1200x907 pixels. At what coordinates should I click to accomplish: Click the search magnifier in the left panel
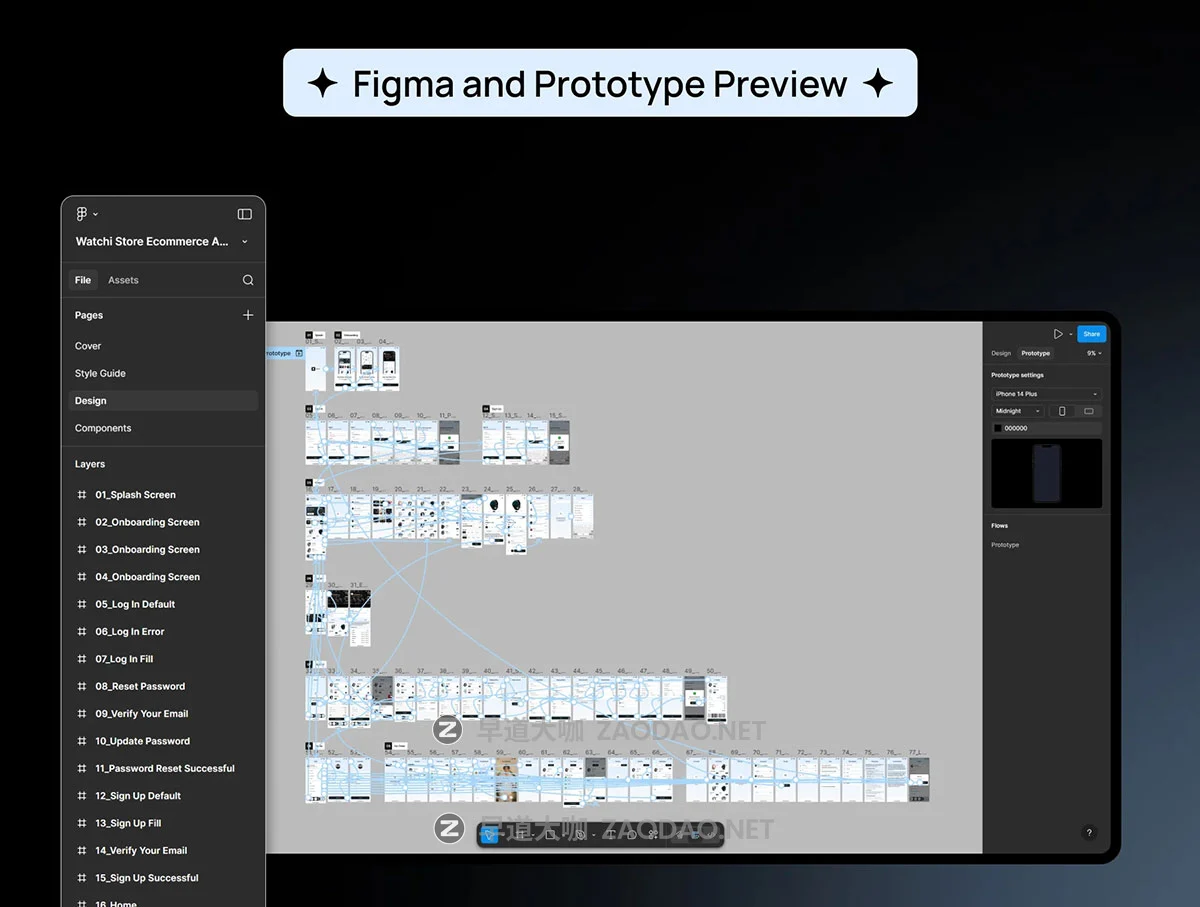[x=248, y=280]
